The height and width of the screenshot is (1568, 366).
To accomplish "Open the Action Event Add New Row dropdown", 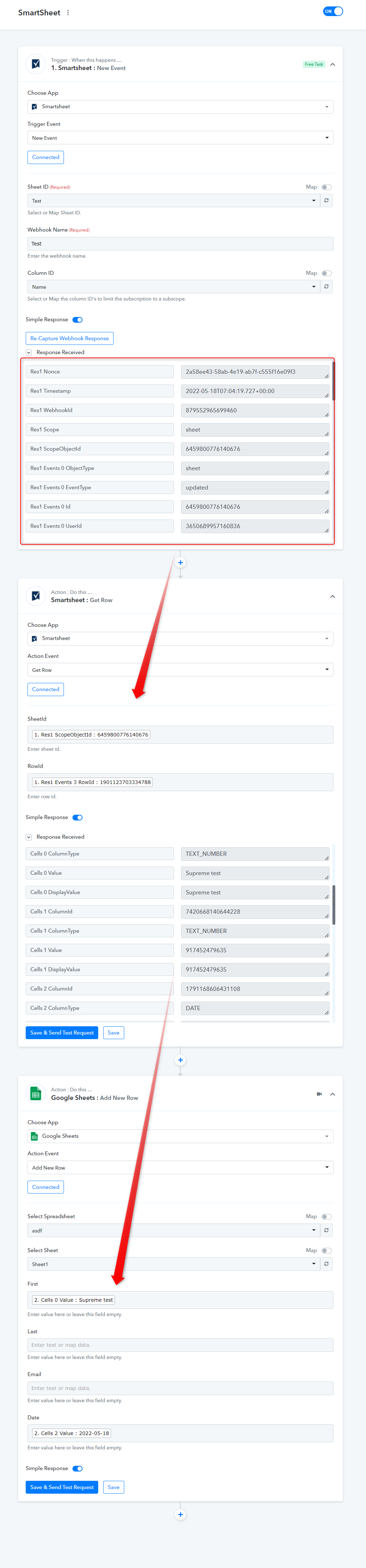I will pyautogui.click(x=180, y=1168).
